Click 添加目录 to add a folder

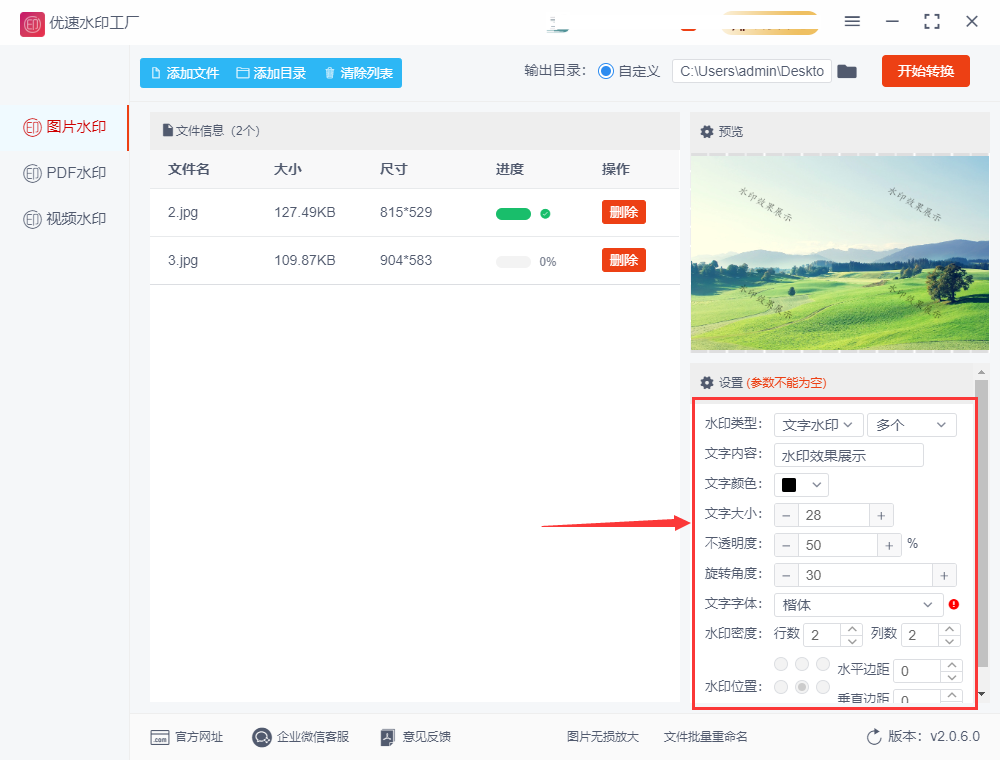(x=271, y=73)
